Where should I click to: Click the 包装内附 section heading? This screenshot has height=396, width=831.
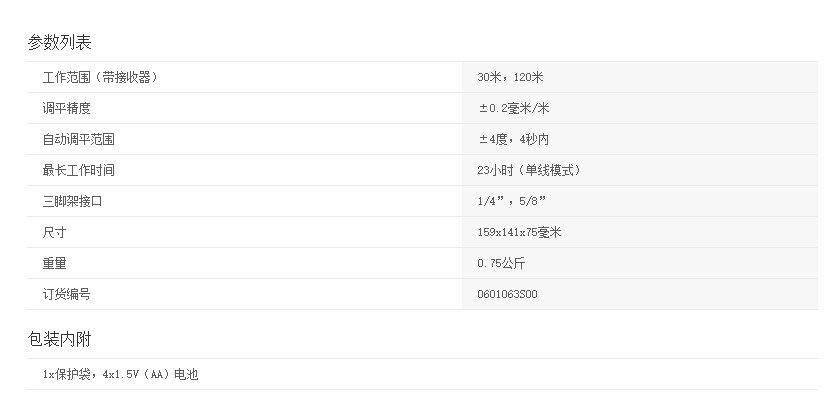59,339
